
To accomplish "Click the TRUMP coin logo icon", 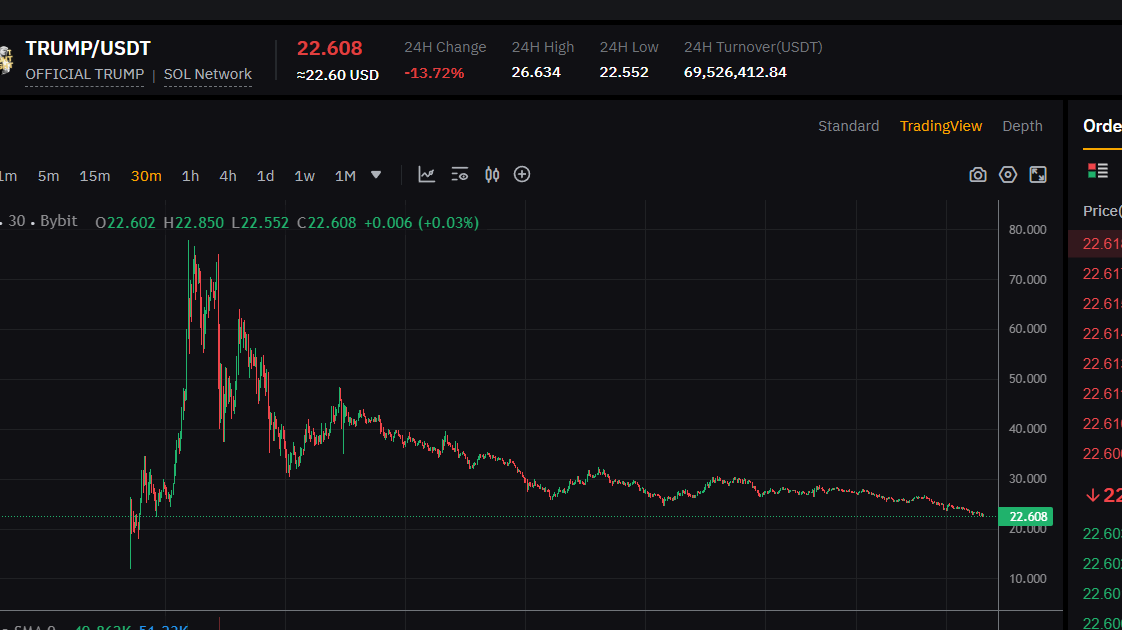I will coord(6,60).
